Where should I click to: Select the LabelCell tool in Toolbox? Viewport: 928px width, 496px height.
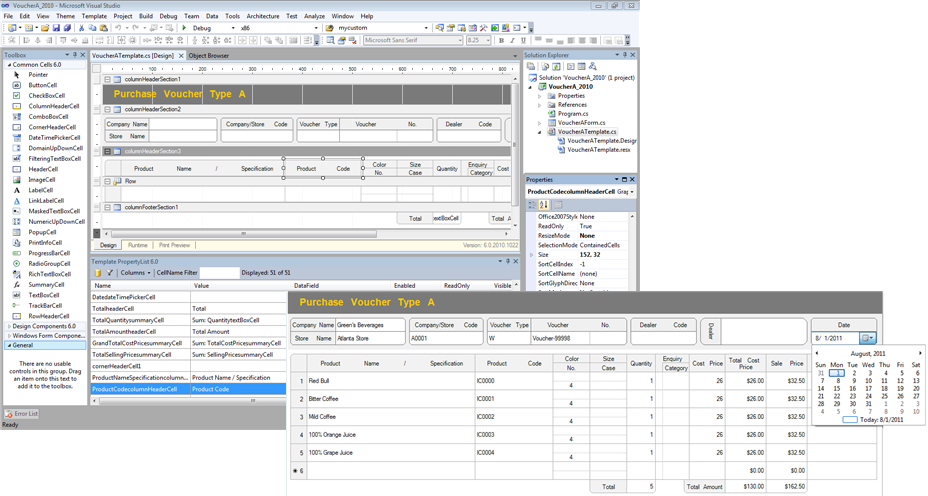coord(40,190)
